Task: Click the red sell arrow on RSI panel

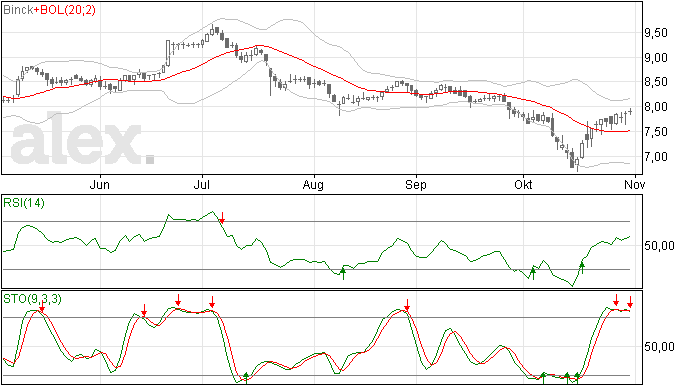Action: pyautogui.click(x=222, y=217)
